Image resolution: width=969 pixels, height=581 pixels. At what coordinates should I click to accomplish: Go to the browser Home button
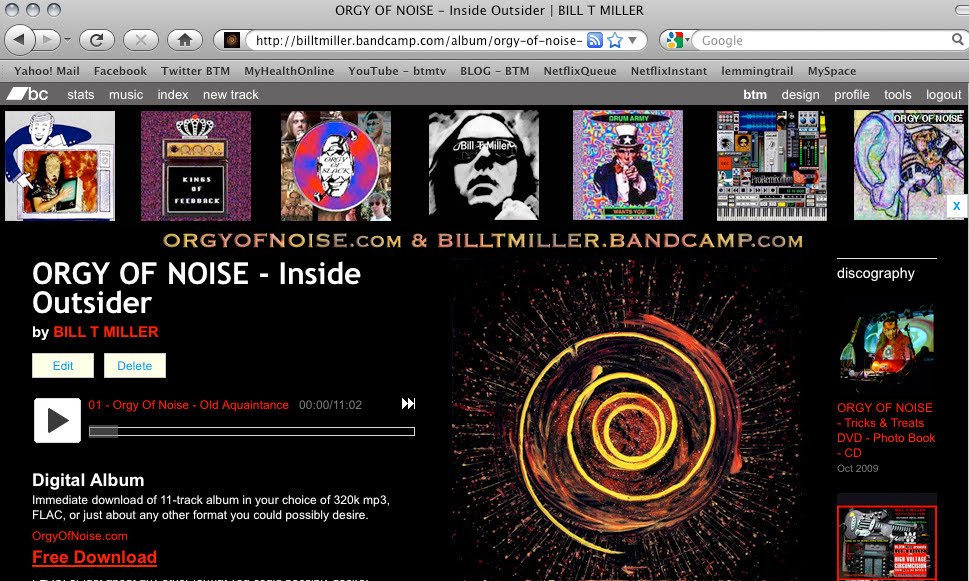(x=185, y=40)
